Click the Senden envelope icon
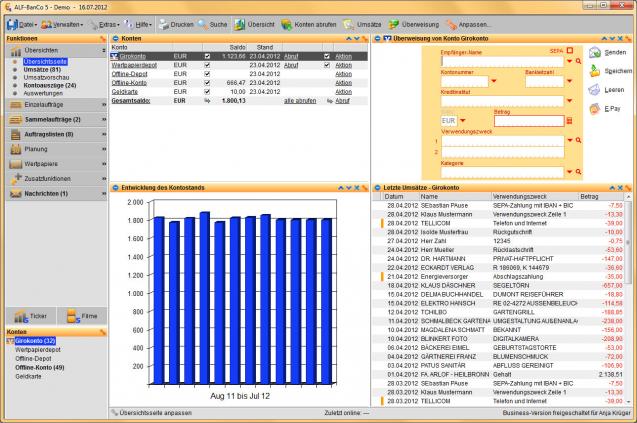637x423 pixels. [x=595, y=52]
